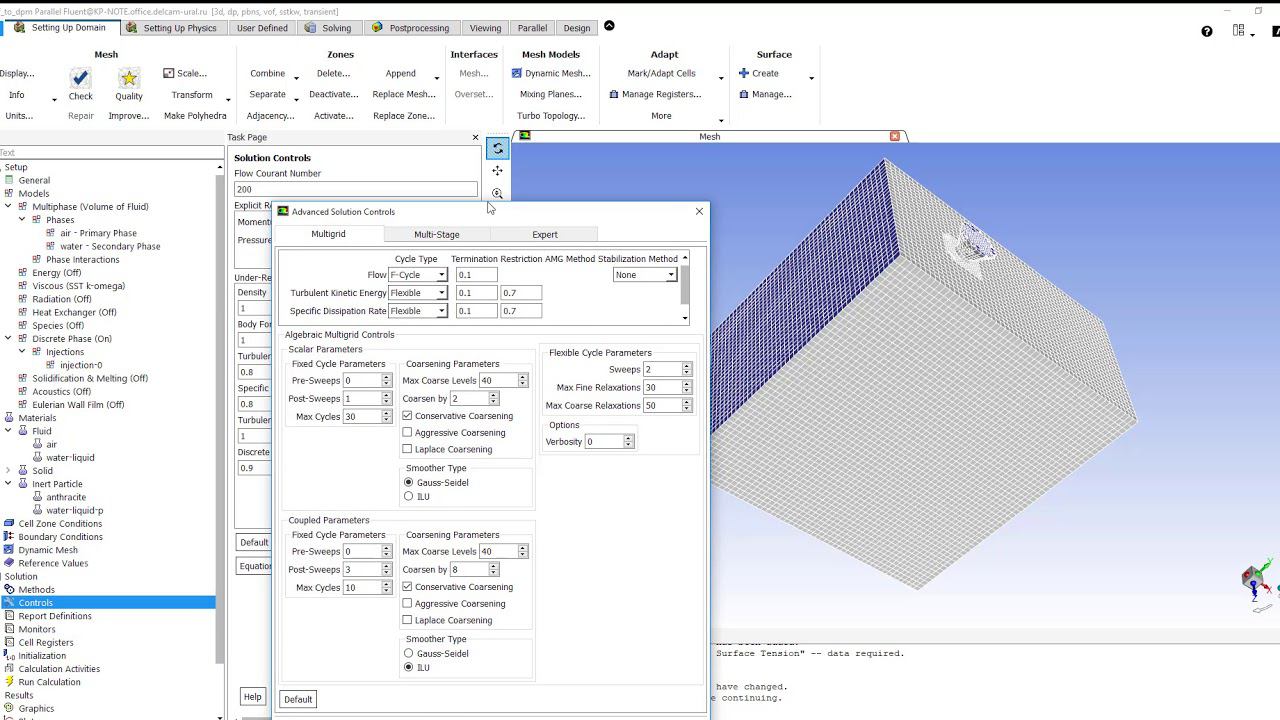1280x720 pixels.
Task: Click the ribbon collapse arrow icon
Action: pyautogui.click(x=609, y=26)
